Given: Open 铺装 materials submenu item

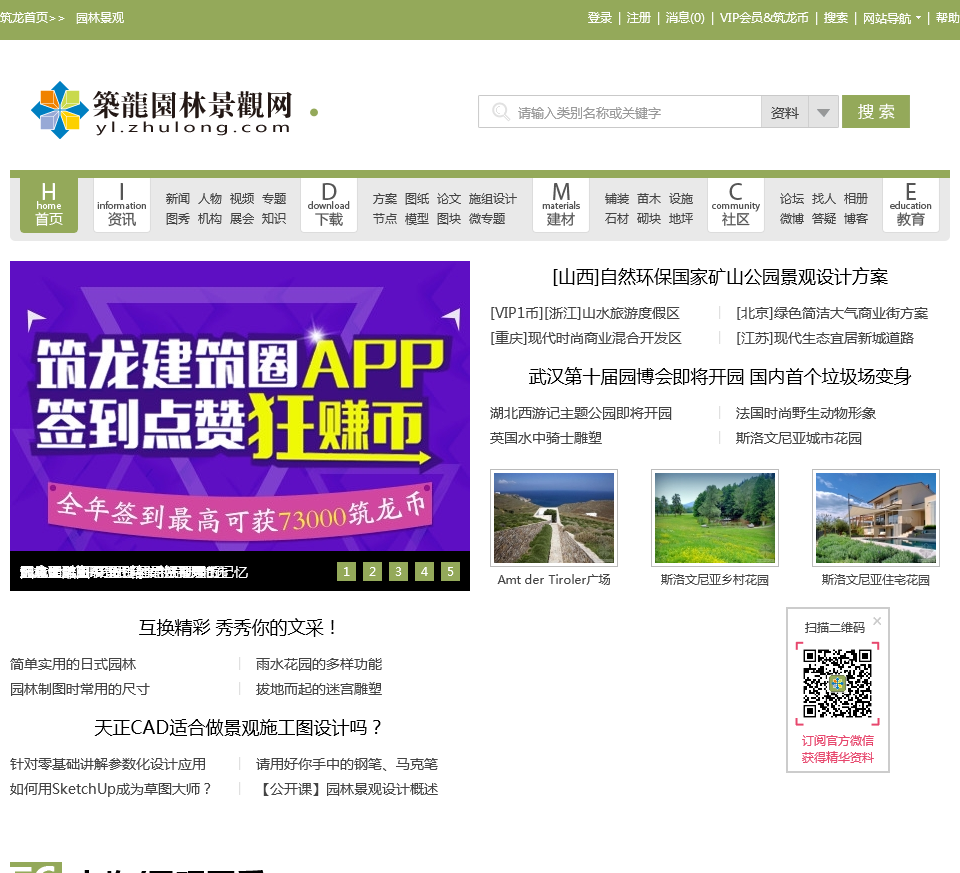Looking at the screenshot, I should [x=617, y=198].
